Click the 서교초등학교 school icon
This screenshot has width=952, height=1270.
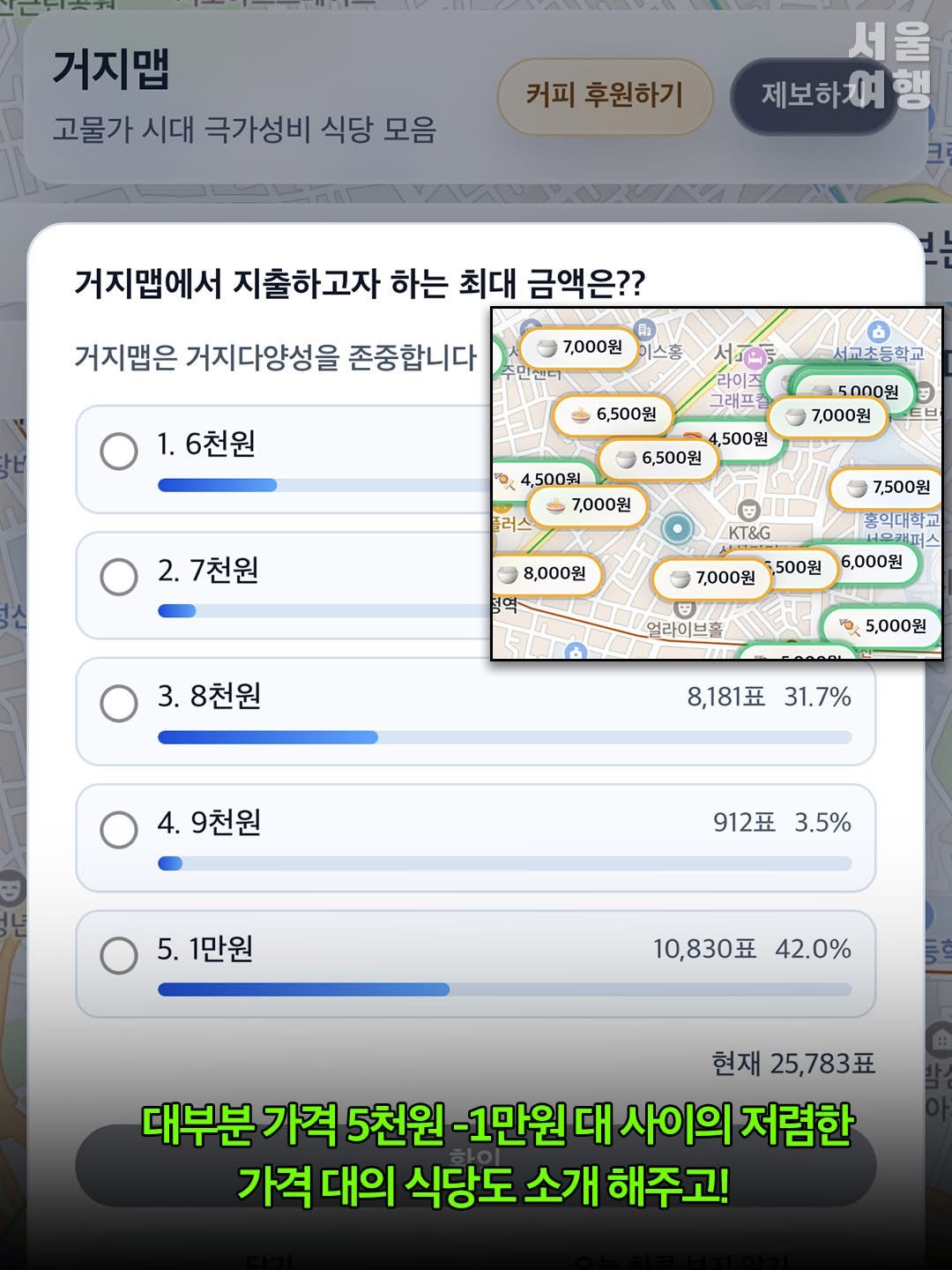tap(877, 332)
